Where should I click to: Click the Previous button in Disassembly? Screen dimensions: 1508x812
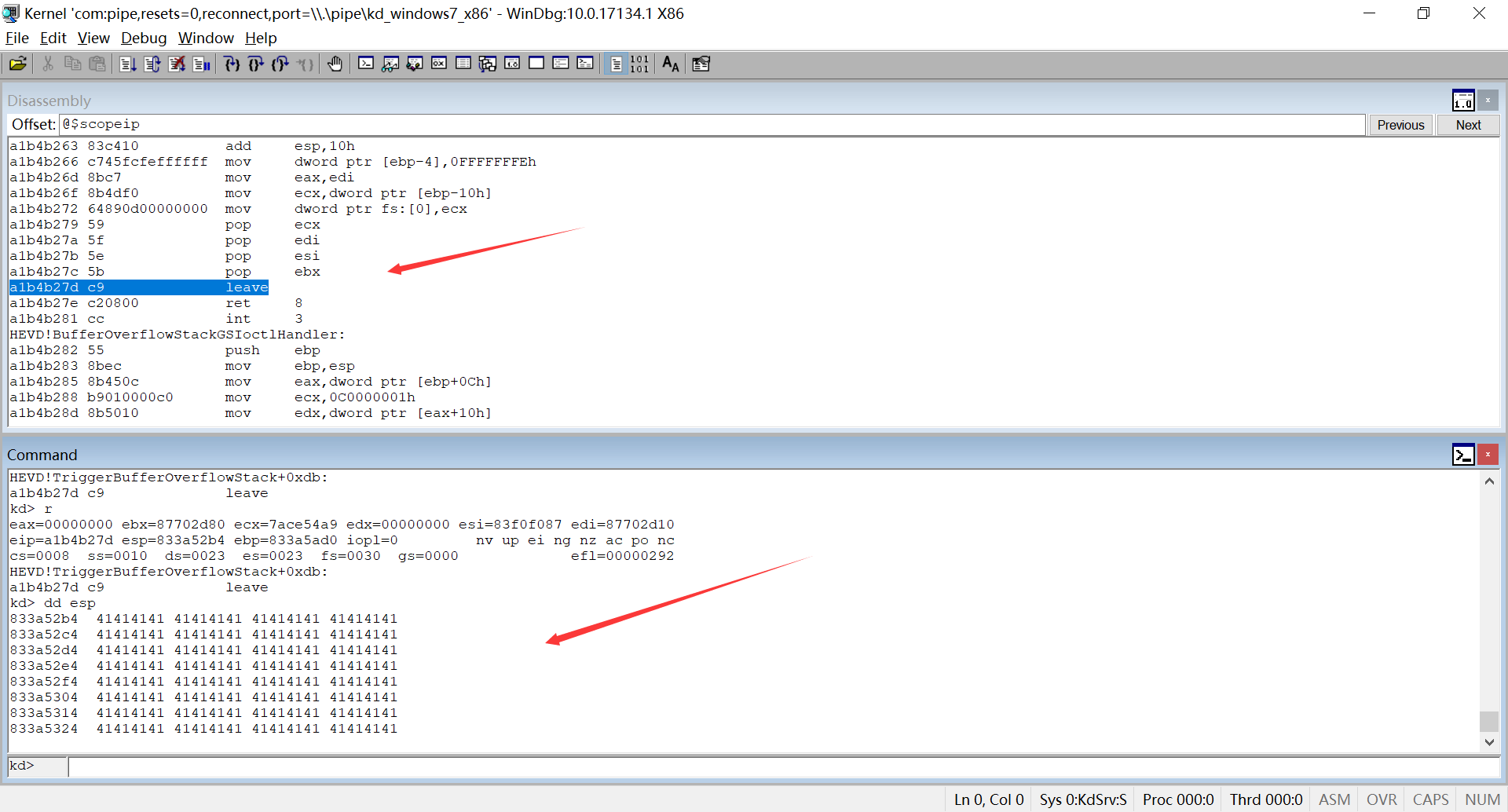point(1400,125)
